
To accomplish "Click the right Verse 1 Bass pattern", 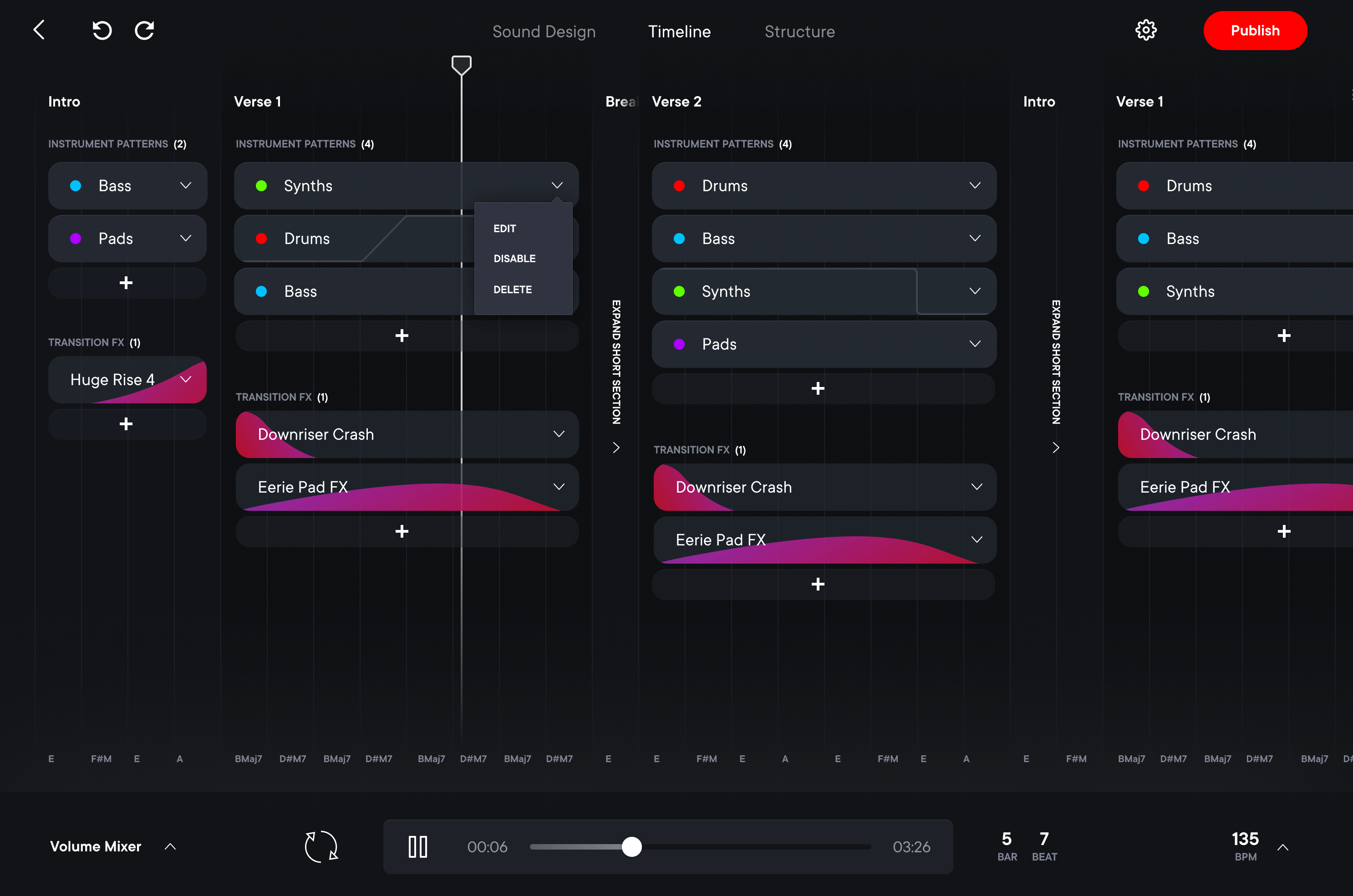I will pyautogui.click(x=1234, y=238).
